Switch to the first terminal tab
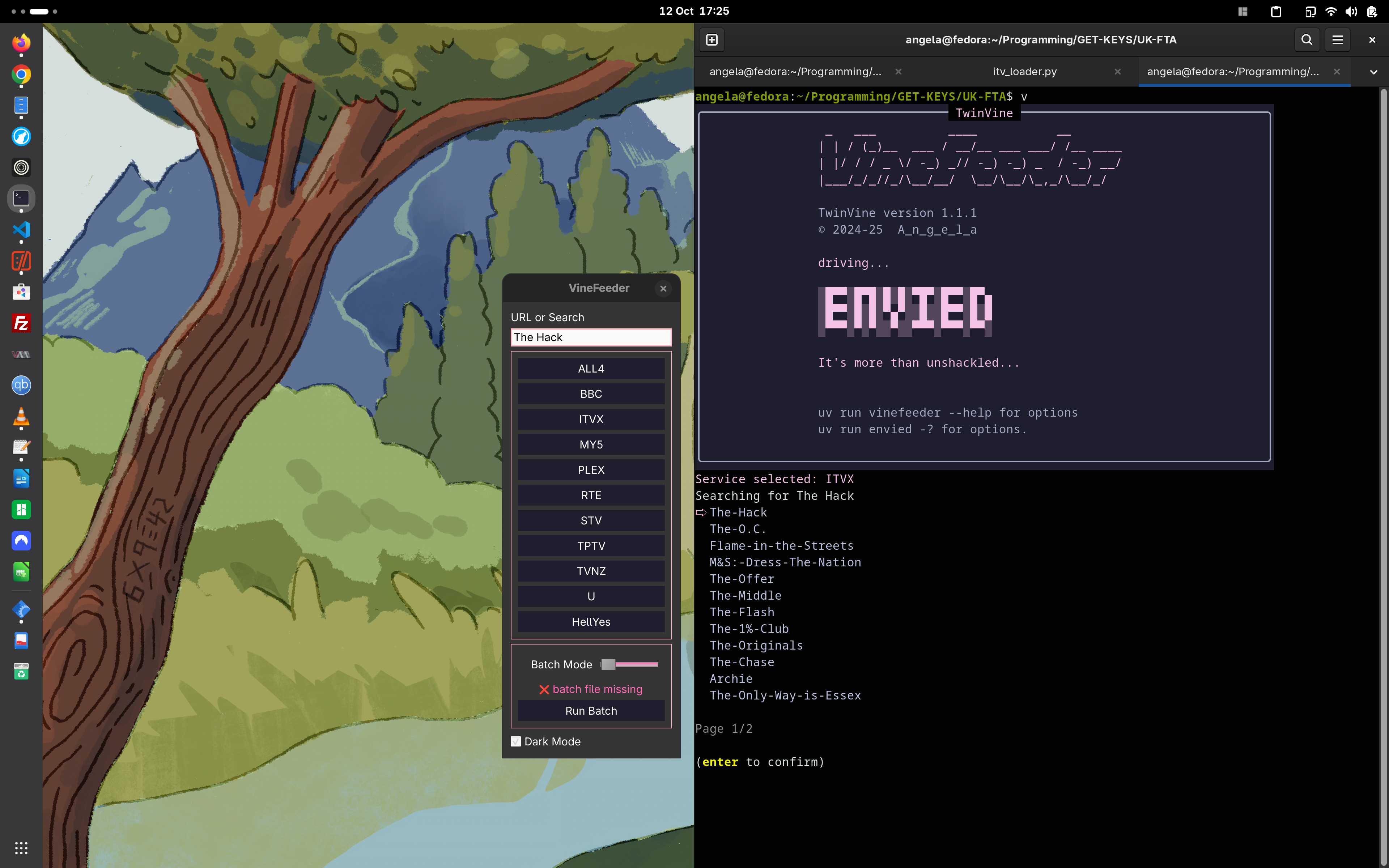This screenshot has height=868, width=1389. click(795, 72)
